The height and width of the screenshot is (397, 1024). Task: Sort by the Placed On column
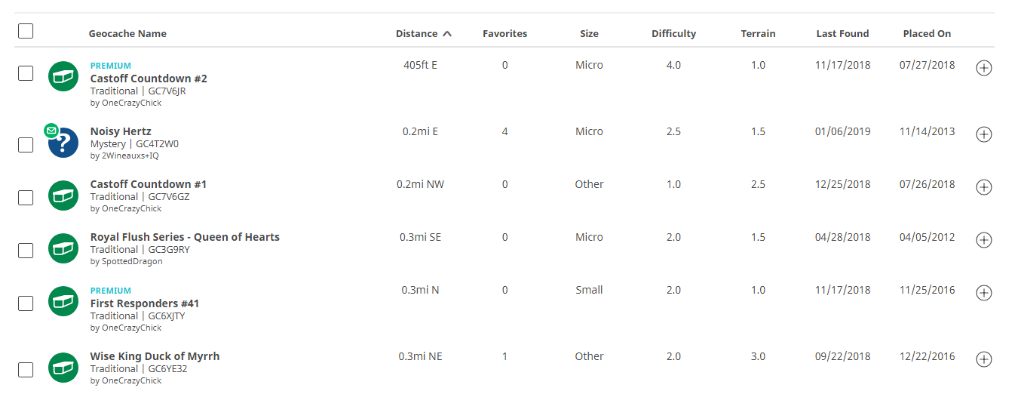tap(927, 34)
